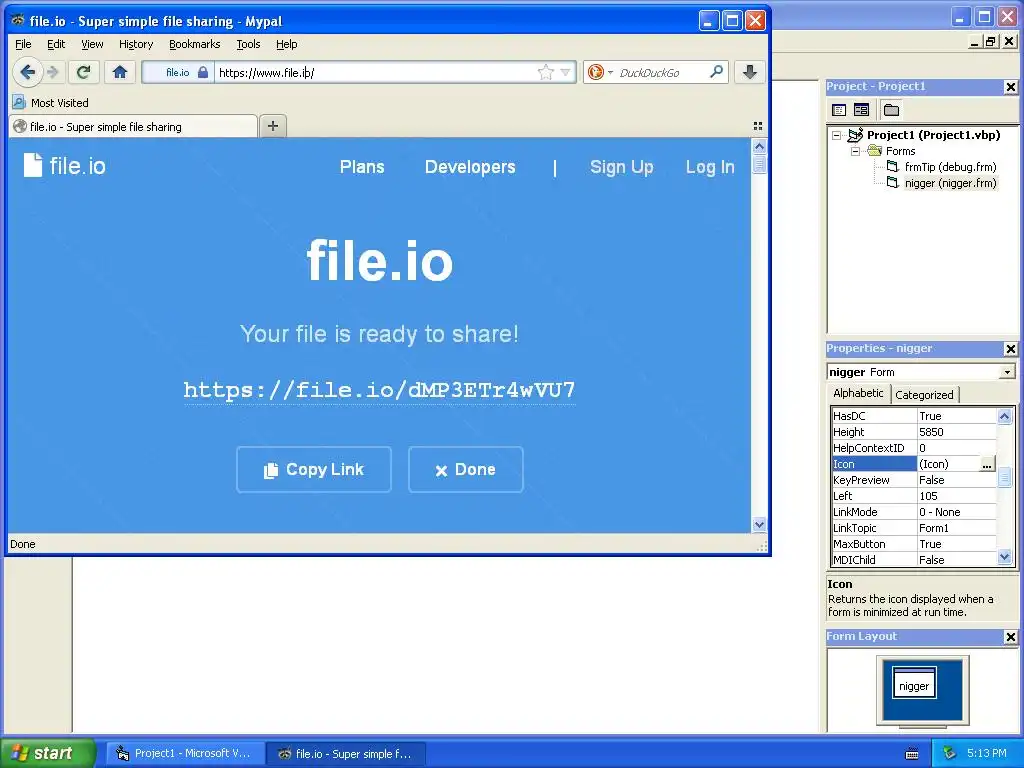
Task: Open the browser Home page button
Action: (120, 72)
